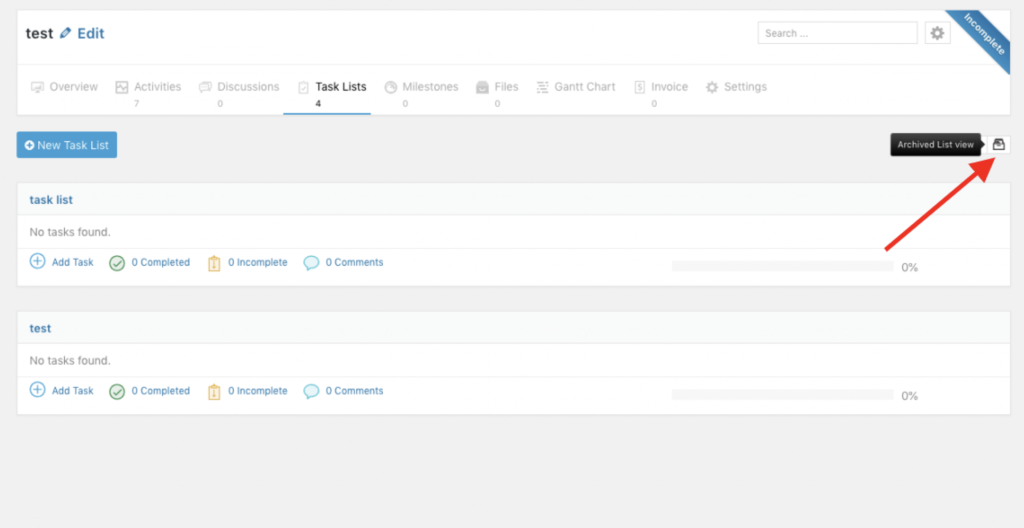
Task: Click orange incomplete icon in 'test' list section
Action: tap(214, 391)
